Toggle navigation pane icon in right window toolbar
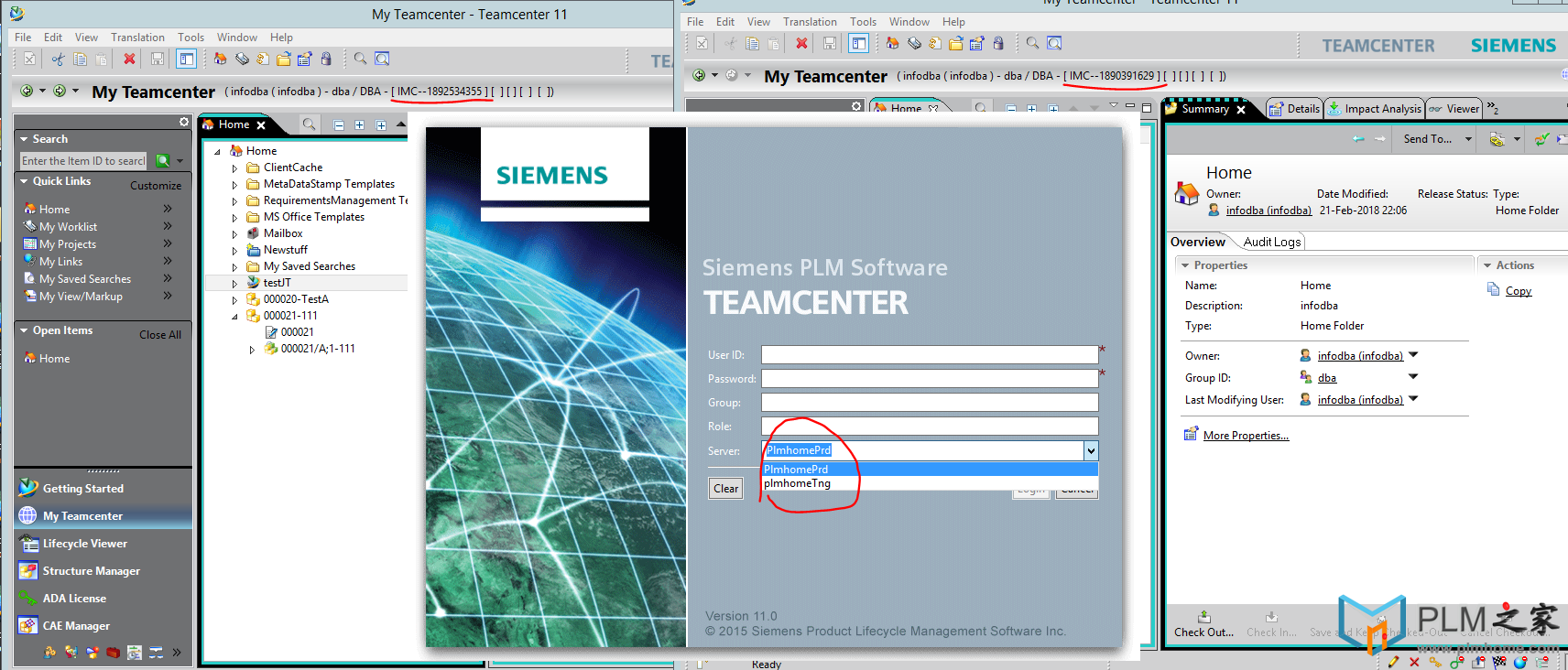The height and width of the screenshot is (670, 1568). [858, 43]
